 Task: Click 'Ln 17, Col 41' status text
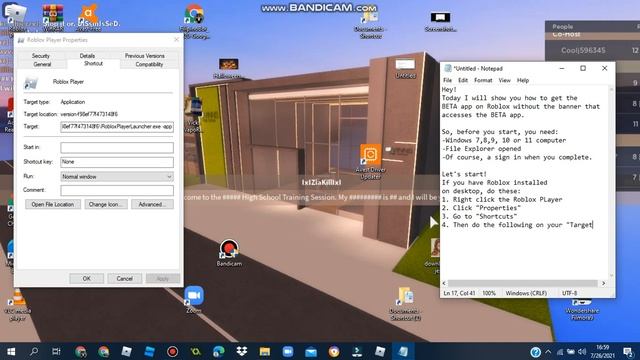click(459, 293)
